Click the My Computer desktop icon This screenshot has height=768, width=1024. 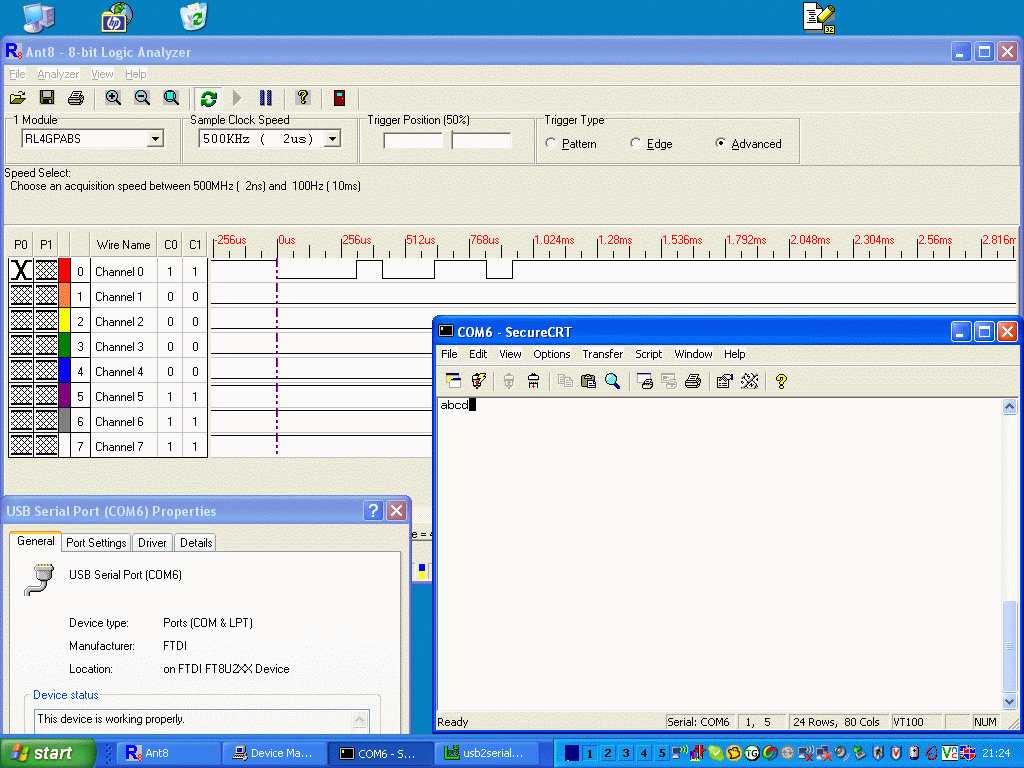click(39, 16)
